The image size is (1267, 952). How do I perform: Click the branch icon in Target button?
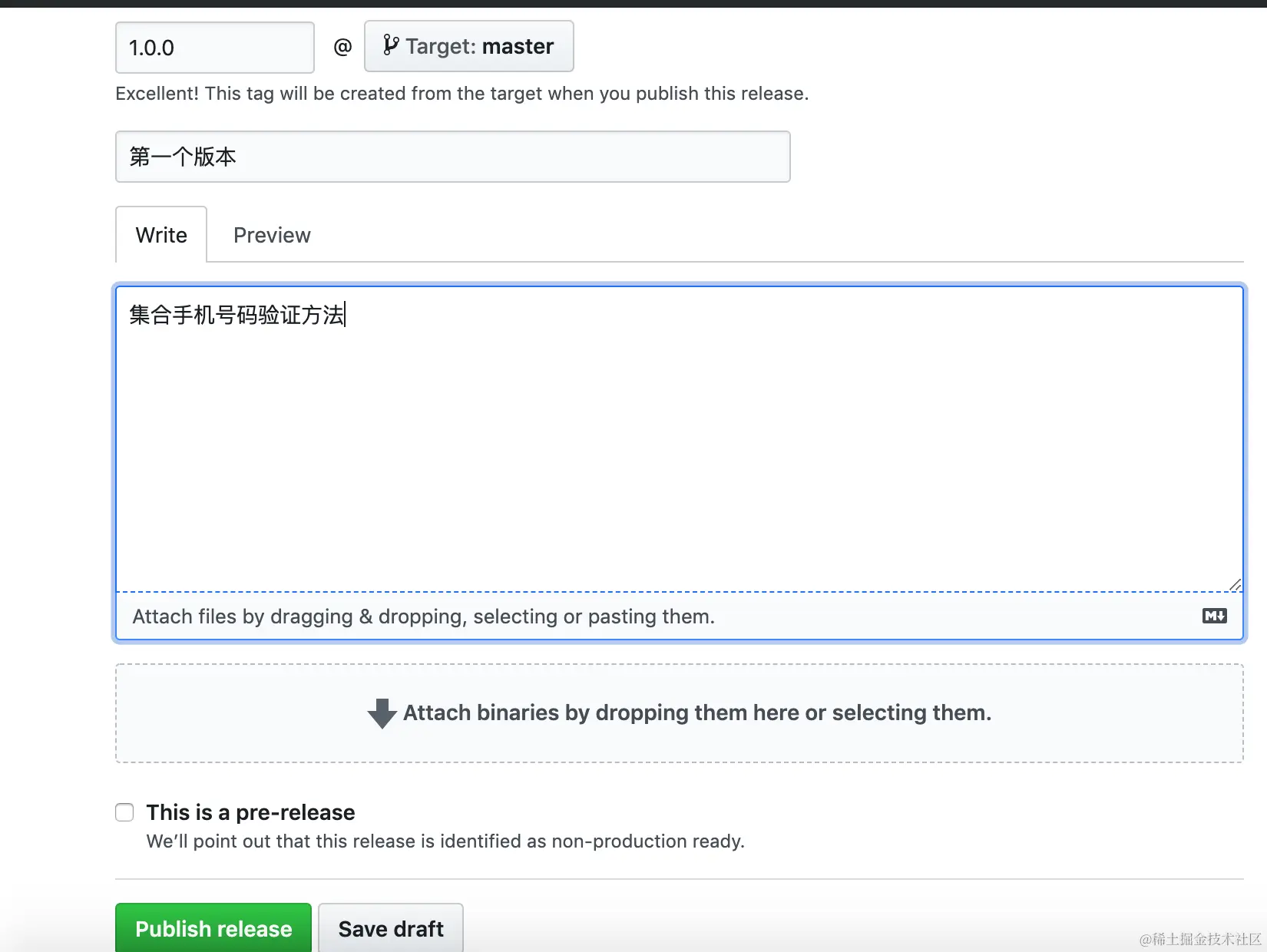pos(391,45)
